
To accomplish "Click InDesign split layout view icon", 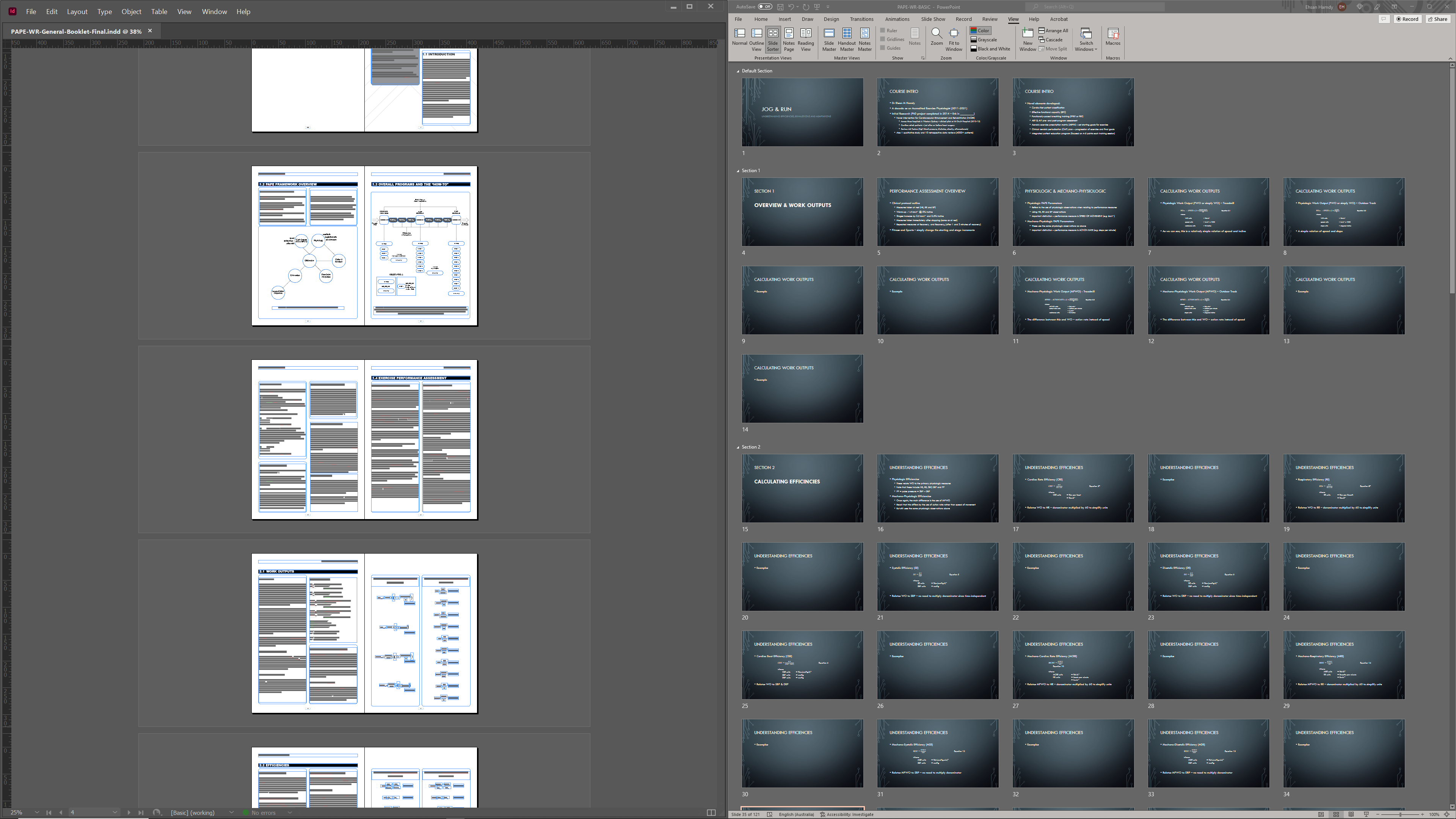I will click(711, 813).
